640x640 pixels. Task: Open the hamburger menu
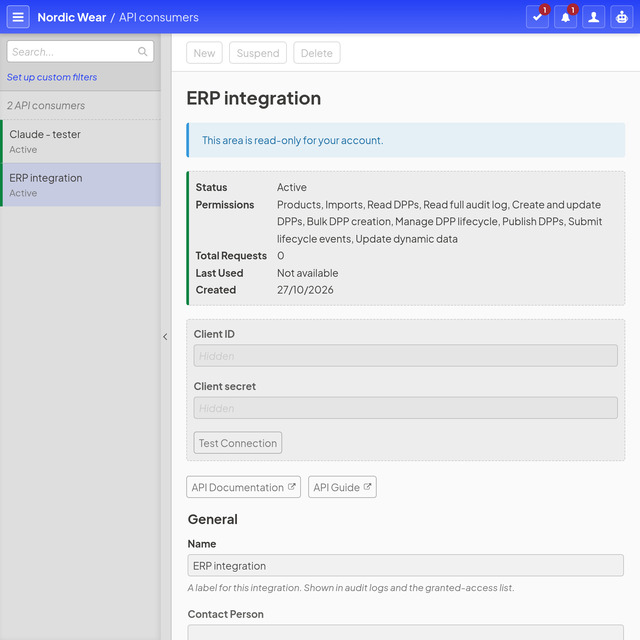[18, 17]
